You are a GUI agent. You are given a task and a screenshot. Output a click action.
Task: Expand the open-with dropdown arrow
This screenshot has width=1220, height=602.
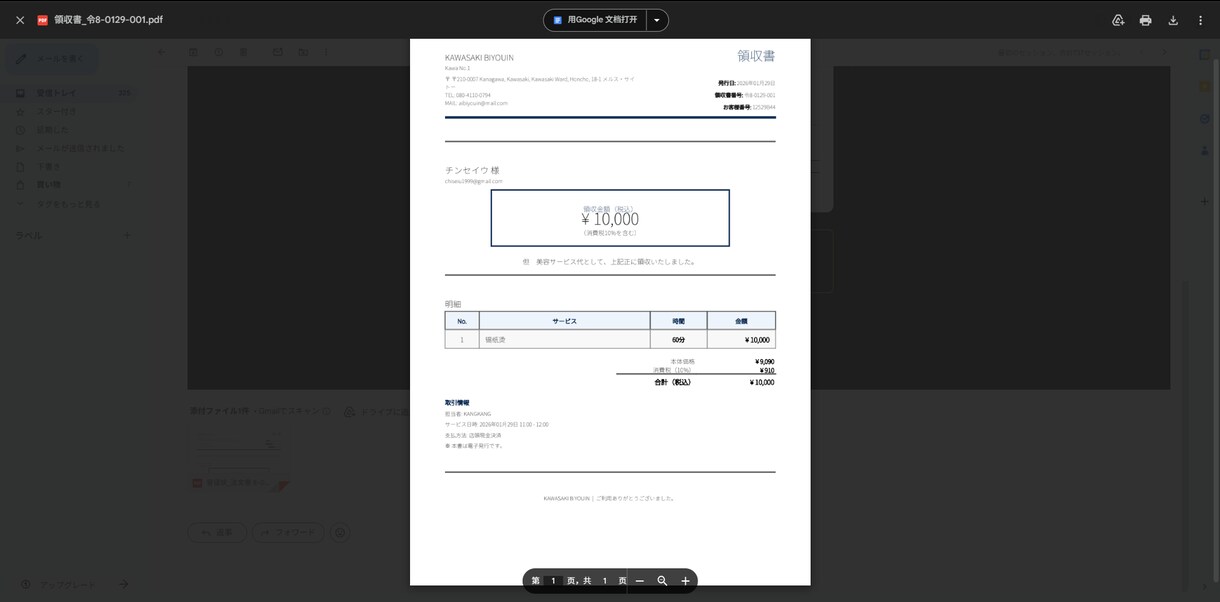pyautogui.click(x=657, y=20)
